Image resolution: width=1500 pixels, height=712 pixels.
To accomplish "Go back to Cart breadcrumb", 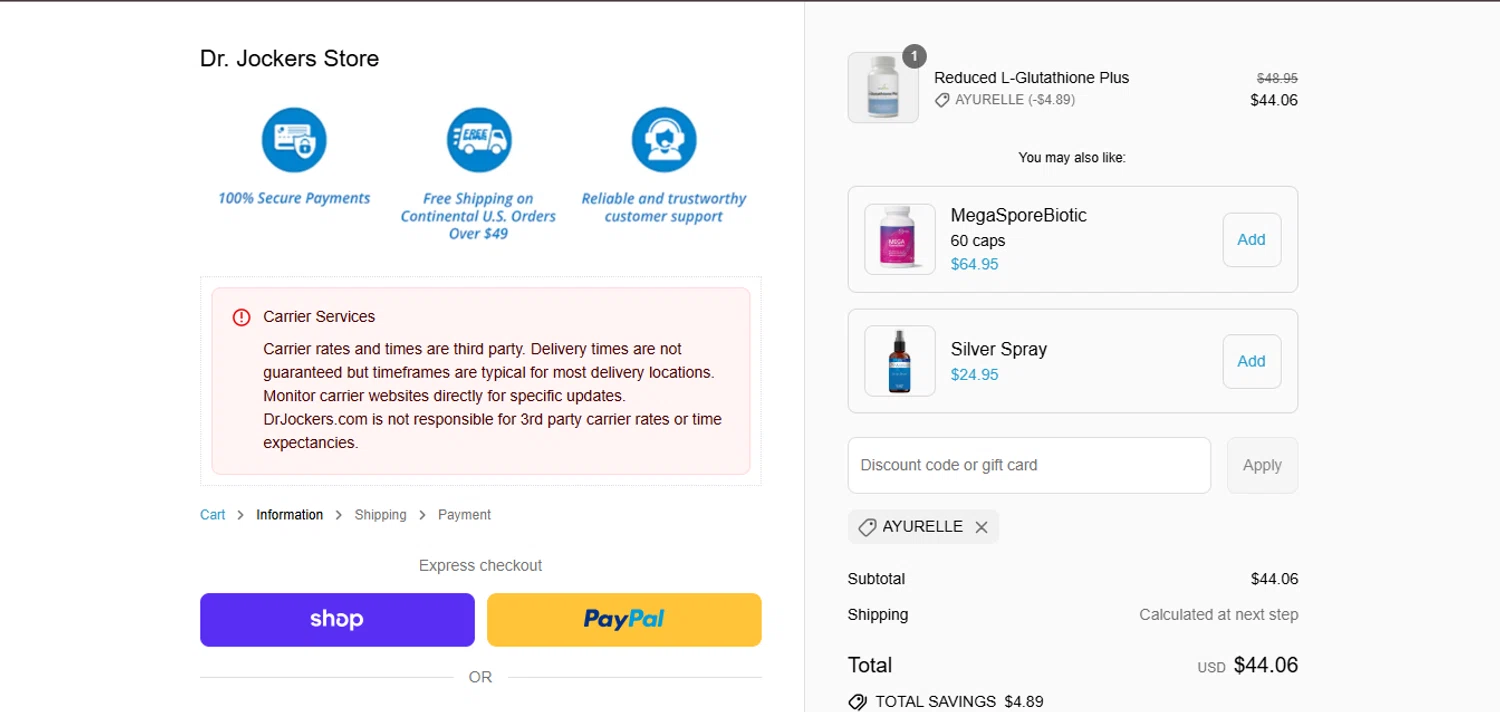I will click(213, 515).
